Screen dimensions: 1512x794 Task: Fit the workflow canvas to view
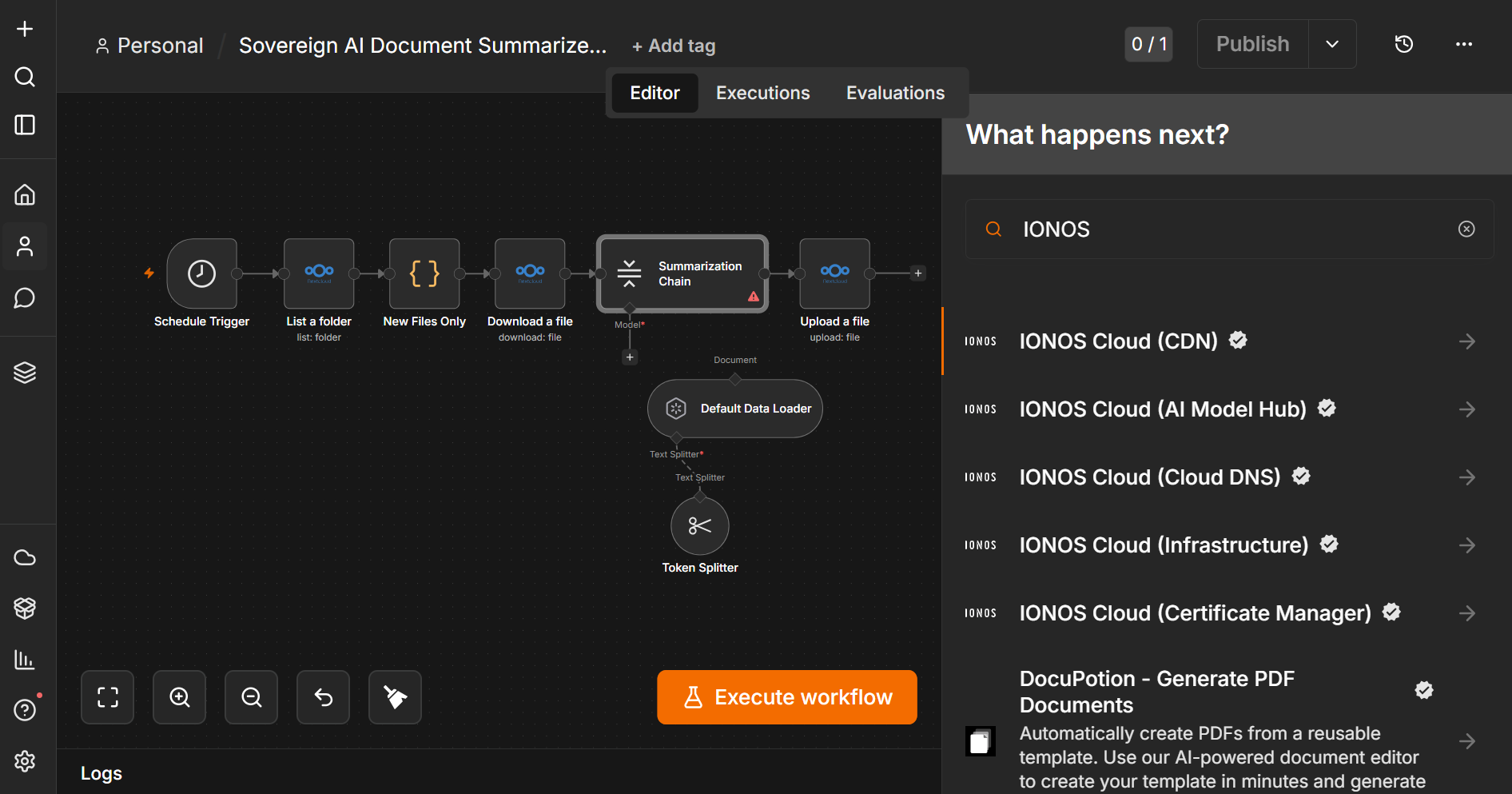click(108, 697)
